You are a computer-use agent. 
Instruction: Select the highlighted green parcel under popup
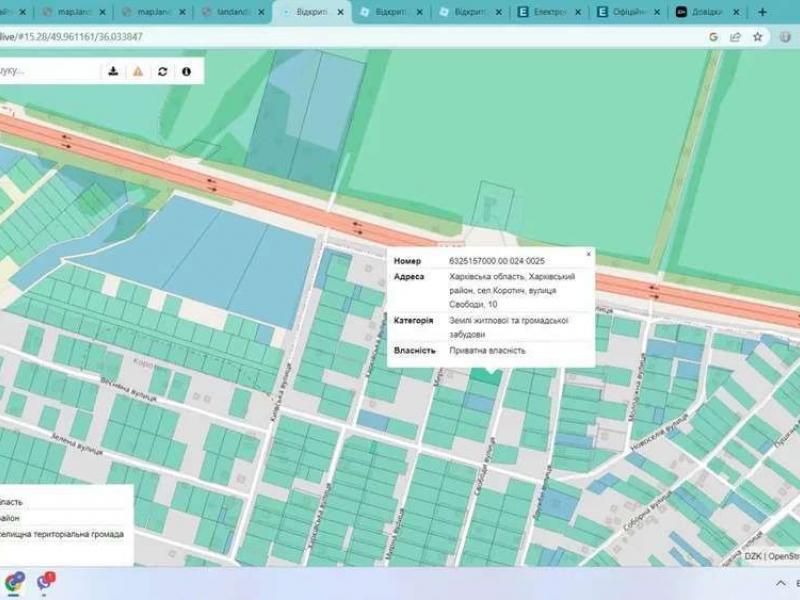485,379
